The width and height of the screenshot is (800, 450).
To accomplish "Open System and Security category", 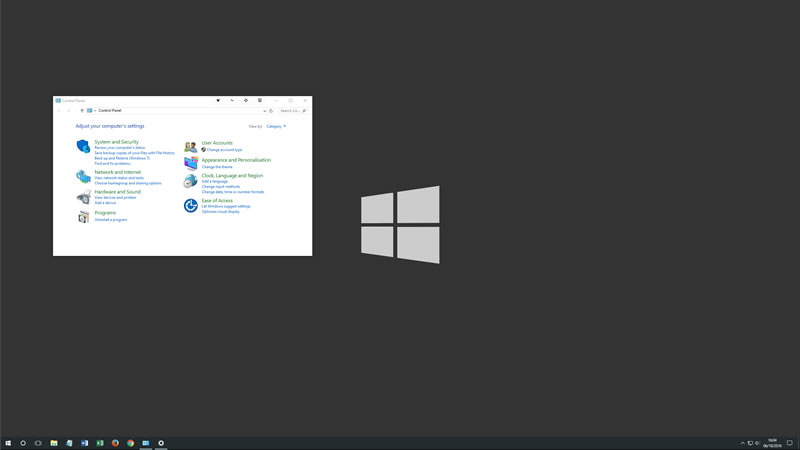I will tap(116, 142).
